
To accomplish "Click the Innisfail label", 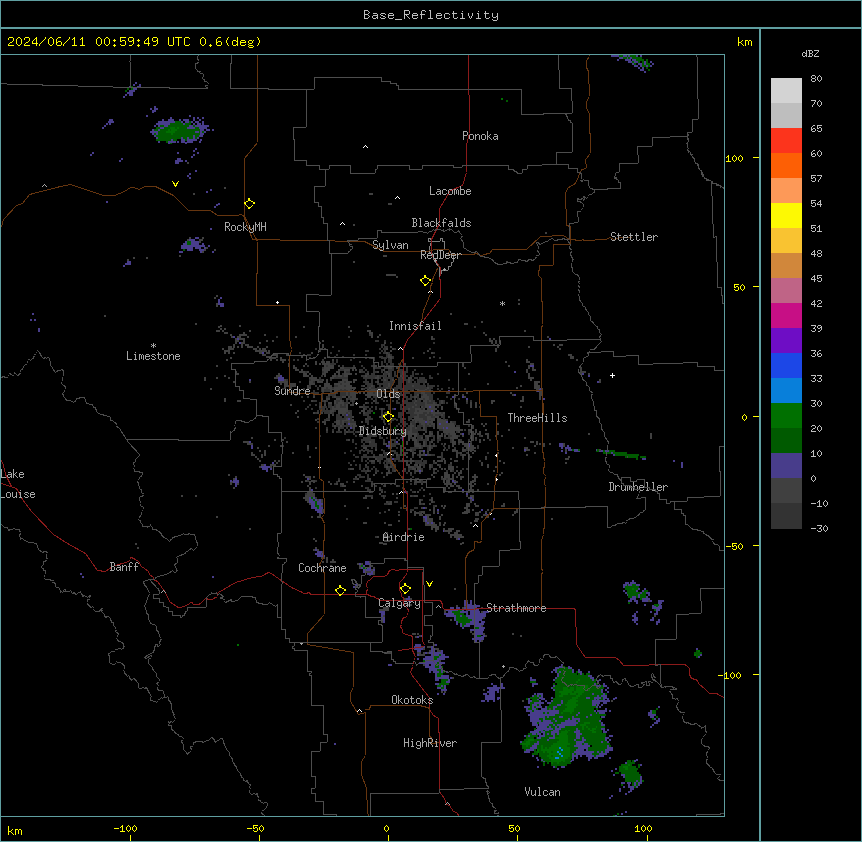I will [415, 326].
